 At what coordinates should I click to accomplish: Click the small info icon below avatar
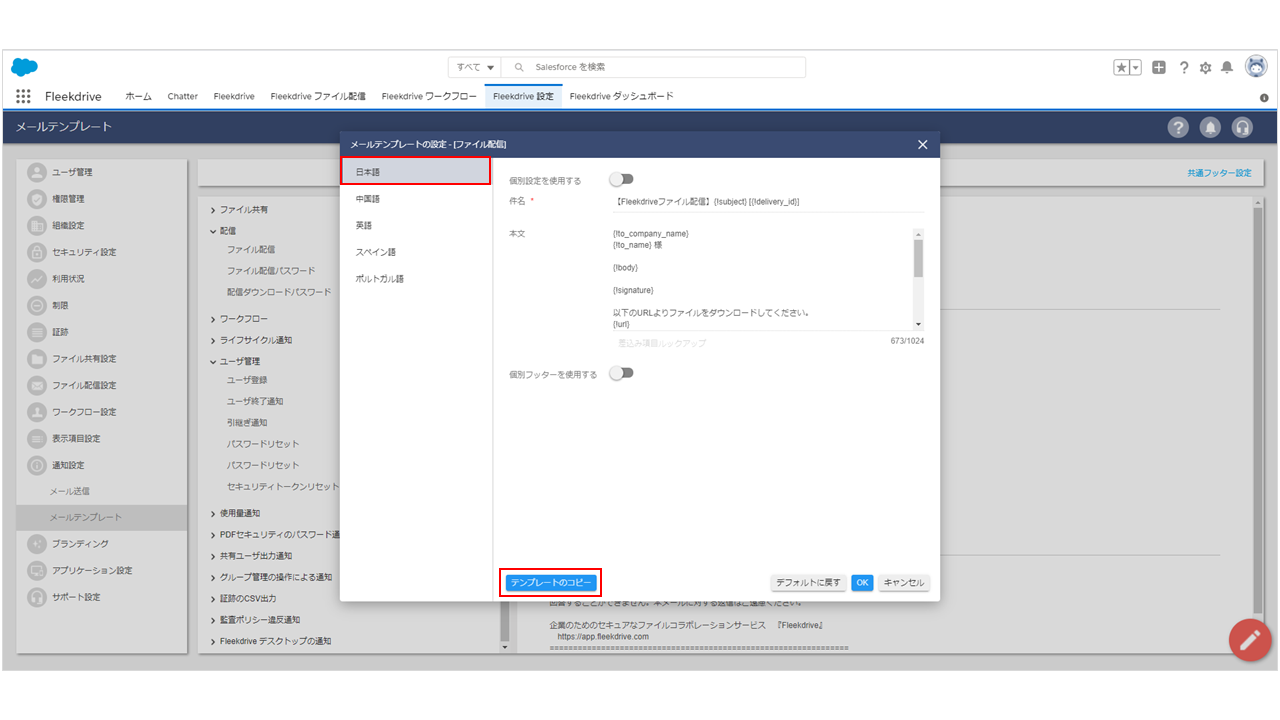(x=1264, y=98)
